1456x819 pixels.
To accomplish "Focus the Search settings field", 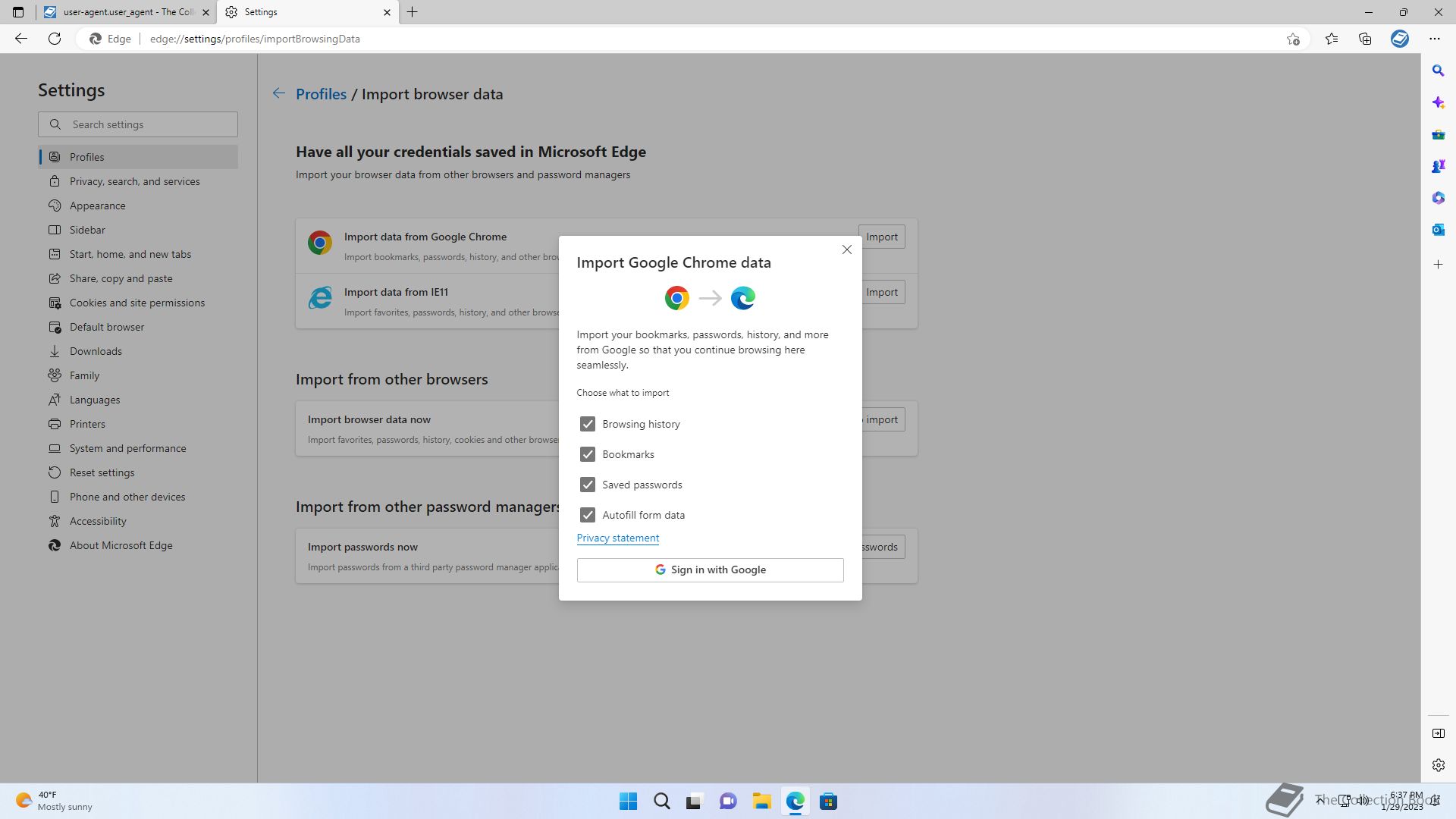I will pos(138,124).
